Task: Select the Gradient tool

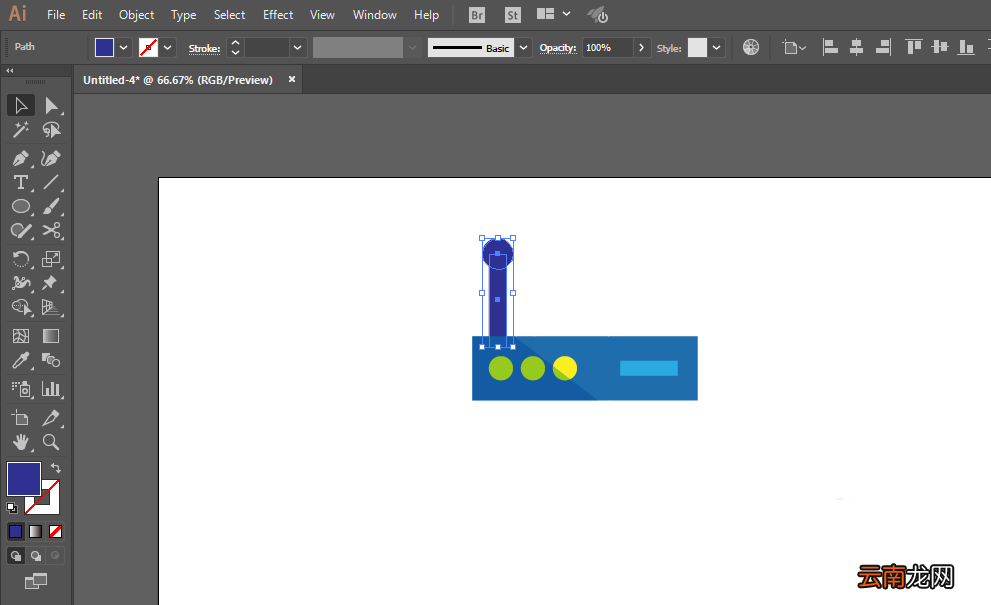Action: coord(51,336)
